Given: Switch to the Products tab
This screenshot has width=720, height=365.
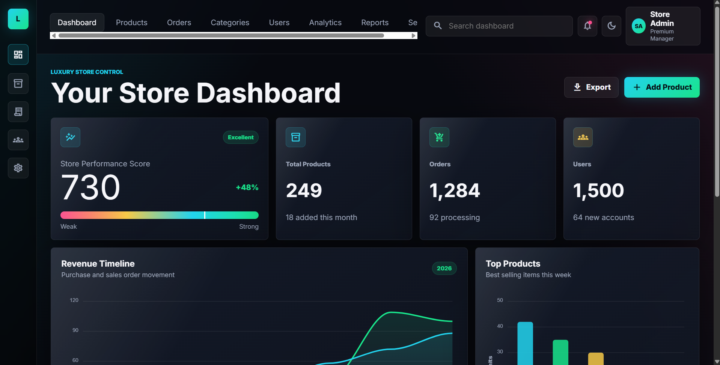Looking at the screenshot, I should pos(131,22).
